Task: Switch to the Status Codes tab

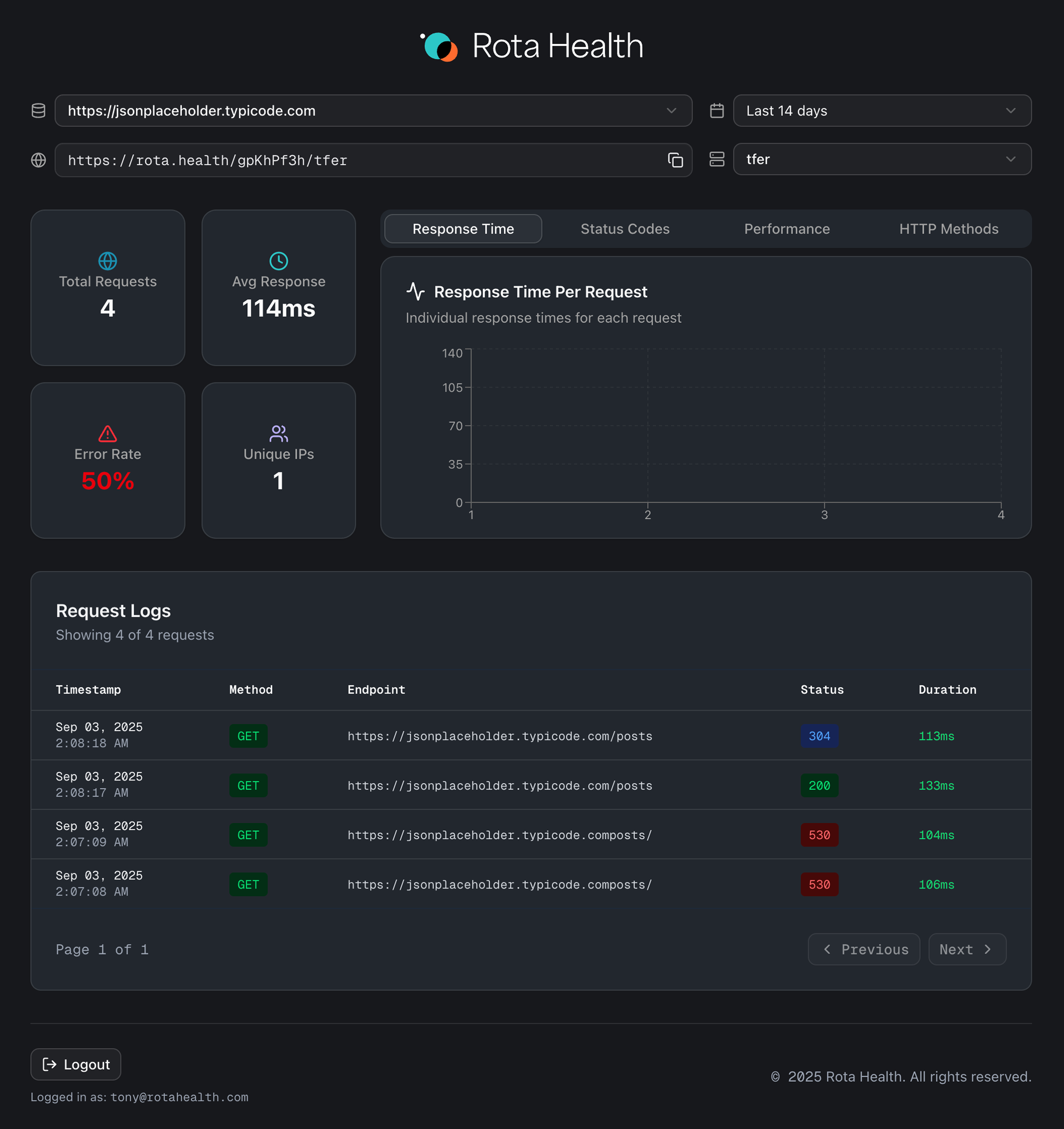Action: (x=625, y=229)
